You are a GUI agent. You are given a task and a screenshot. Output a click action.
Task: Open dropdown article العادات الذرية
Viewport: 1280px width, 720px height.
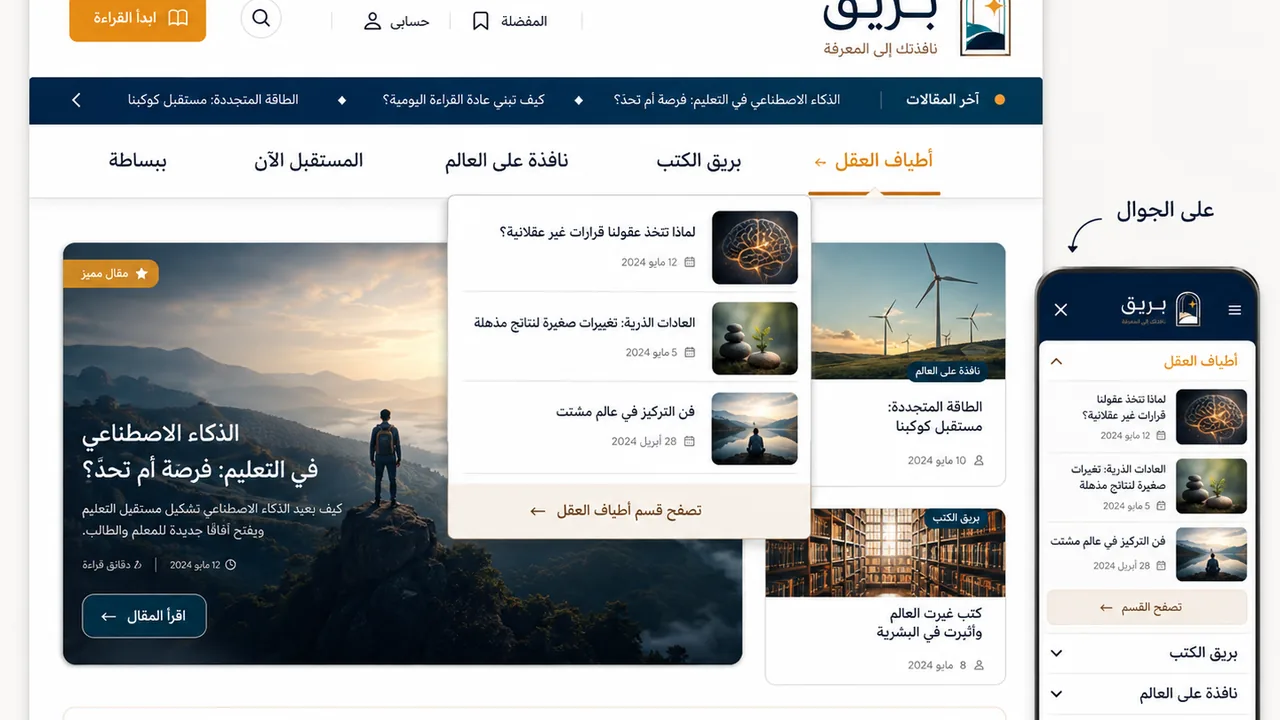click(585, 323)
